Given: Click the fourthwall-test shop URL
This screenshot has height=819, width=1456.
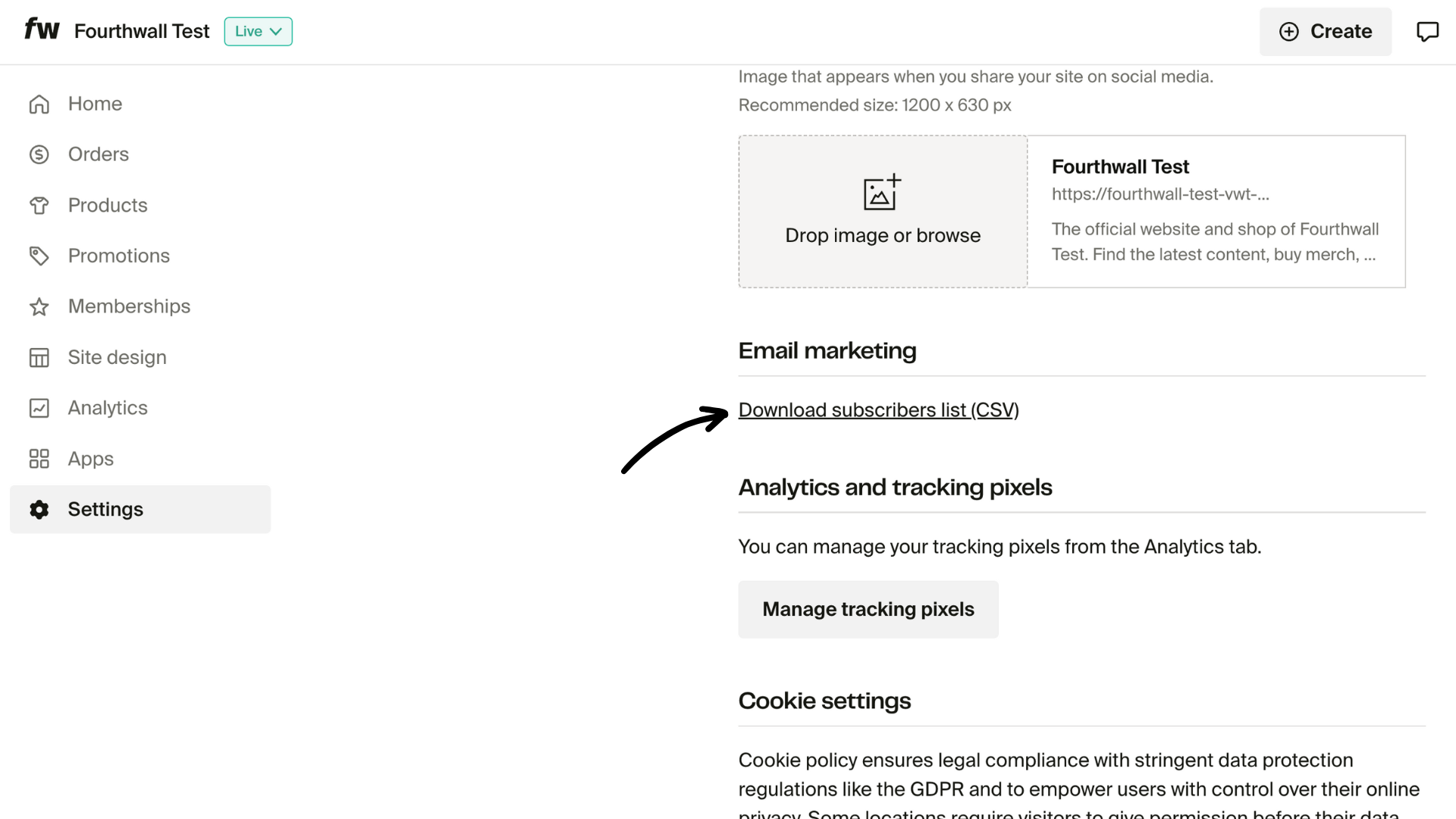Looking at the screenshot, I should [x=1160, y=194].
